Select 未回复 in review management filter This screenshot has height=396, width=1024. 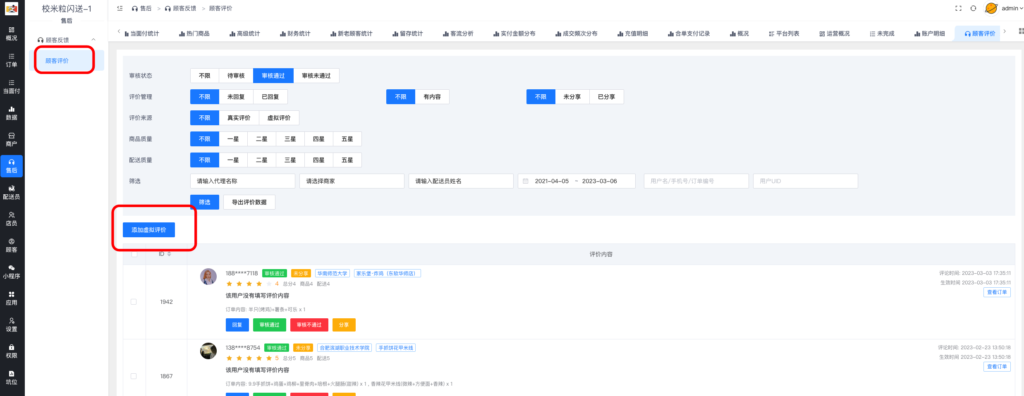click(236, 97)
